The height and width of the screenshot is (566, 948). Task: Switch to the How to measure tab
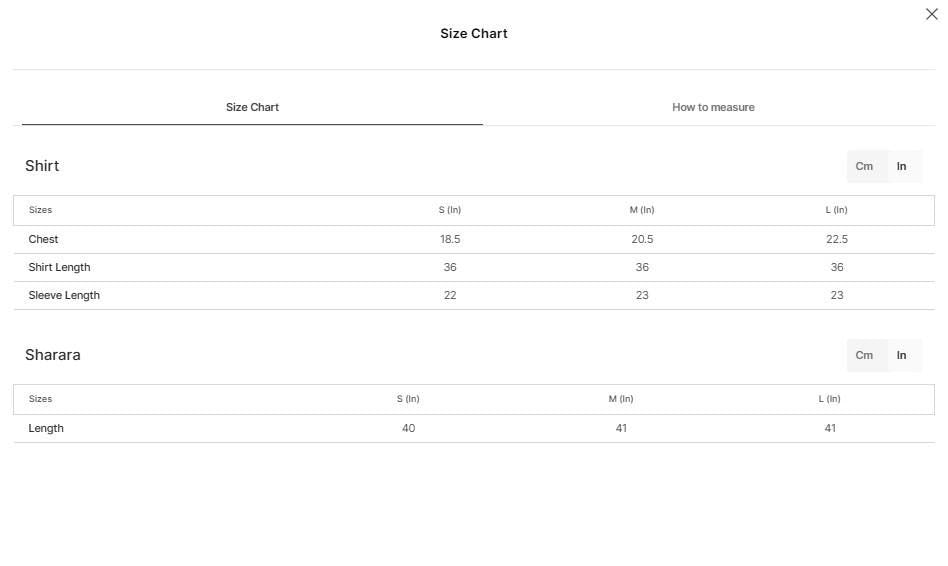click(x=713, y=107)
